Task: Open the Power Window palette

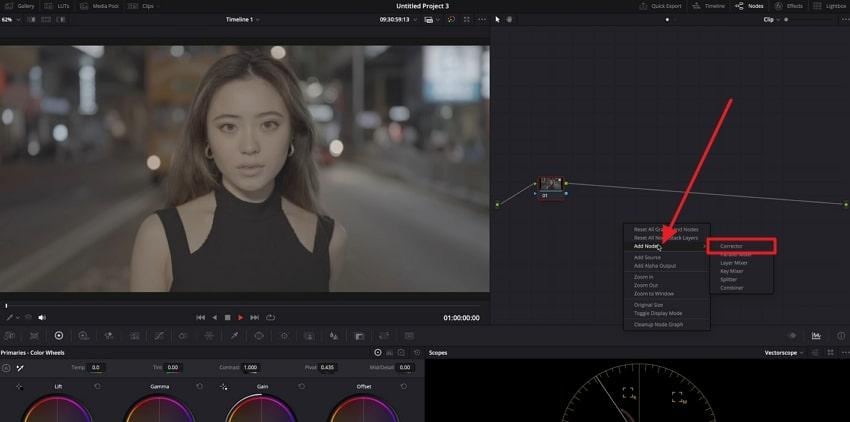Action: click(259, 336)
